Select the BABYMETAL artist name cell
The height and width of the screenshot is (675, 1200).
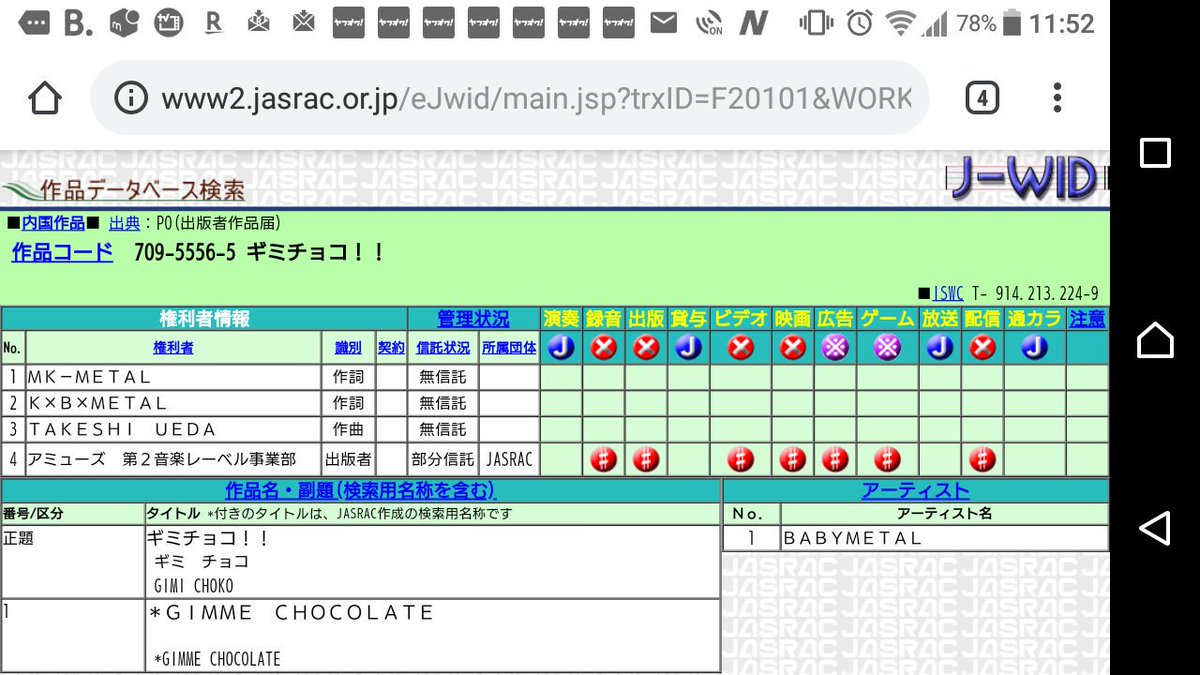[x=944, y=538]
